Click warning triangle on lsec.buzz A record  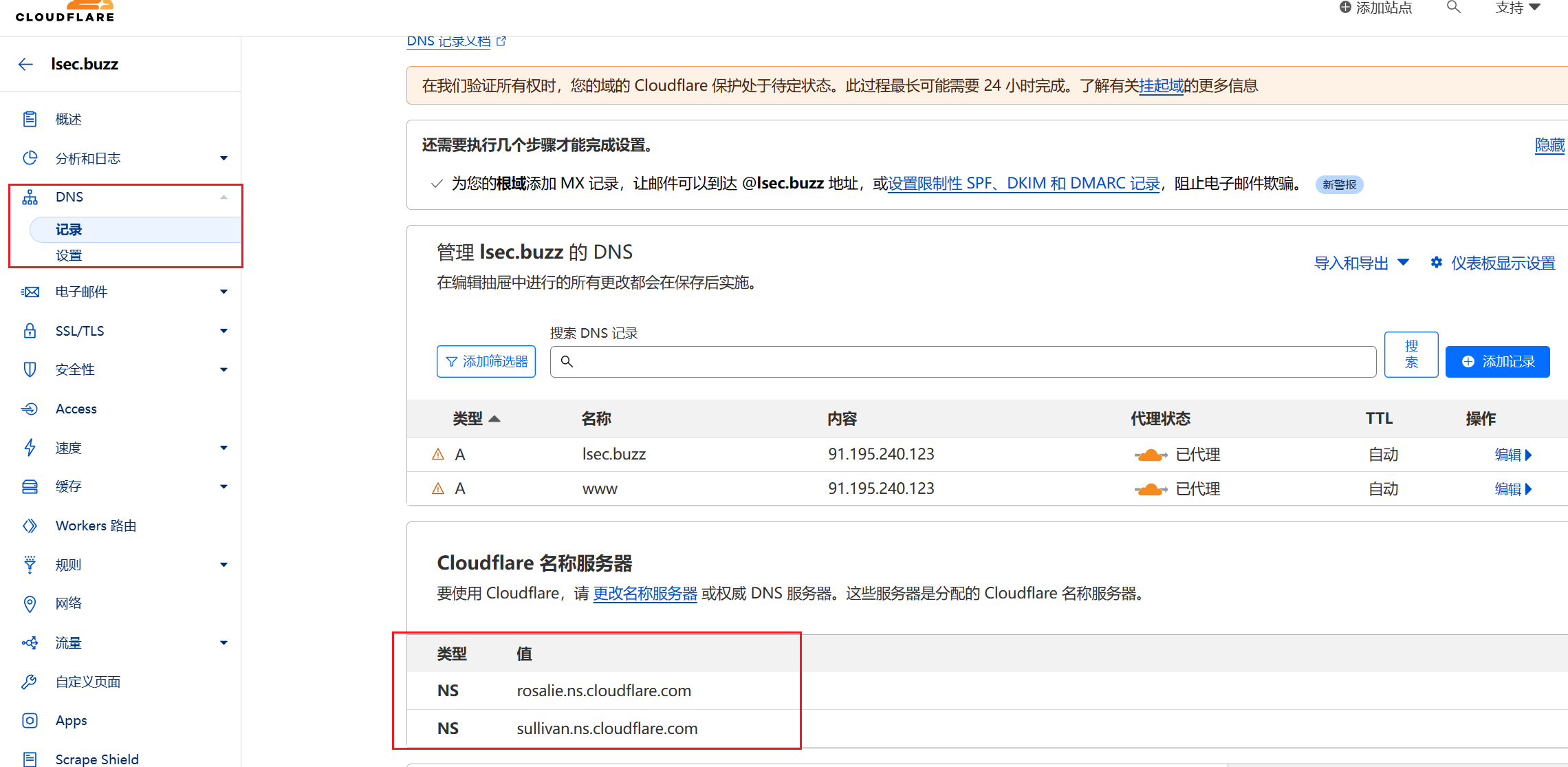click(x=438, y=454)
